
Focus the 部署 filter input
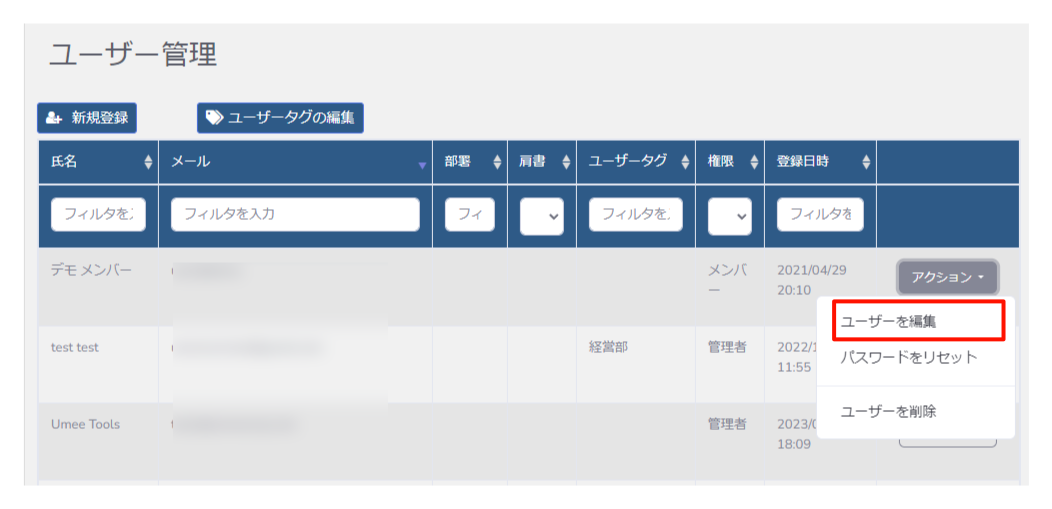[x=470, y=214]
